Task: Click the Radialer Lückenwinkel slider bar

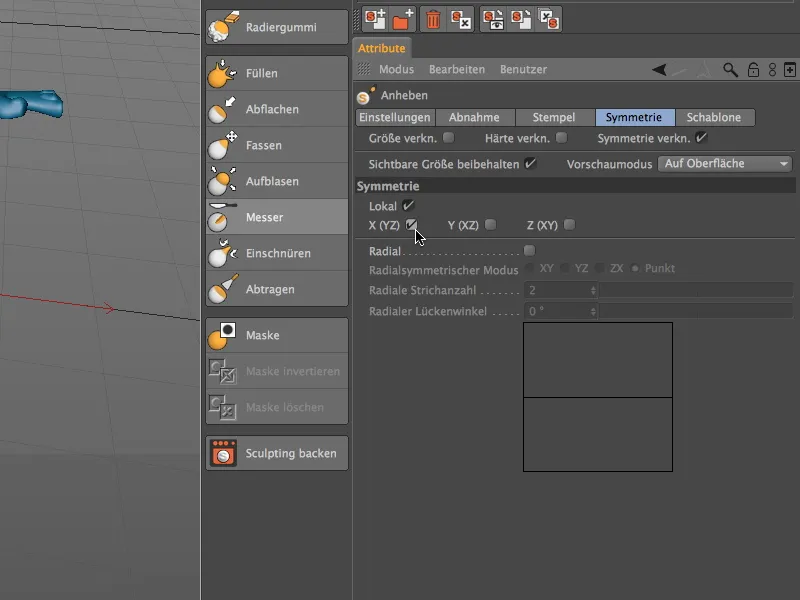Action: (x=696, y=311)
